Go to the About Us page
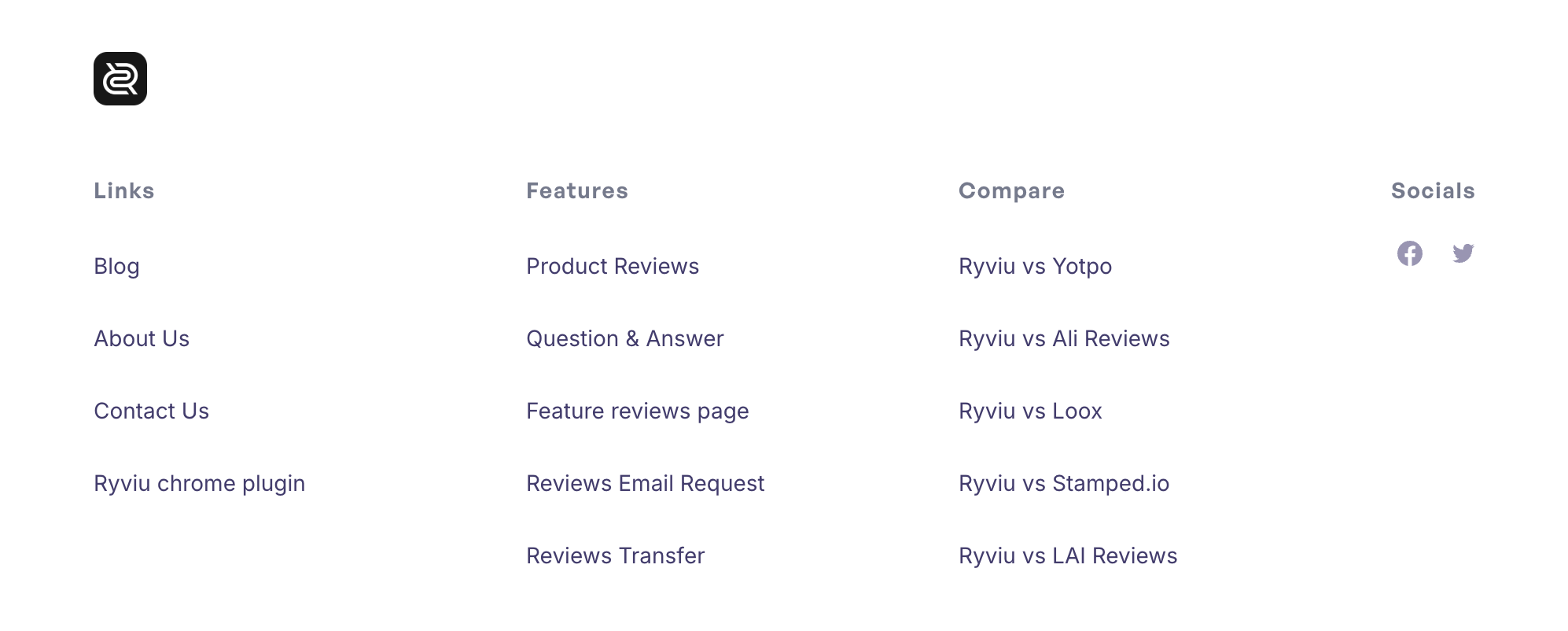Image resolution: width=1568 pixels, height=631 pixels. tap(142, 338)
